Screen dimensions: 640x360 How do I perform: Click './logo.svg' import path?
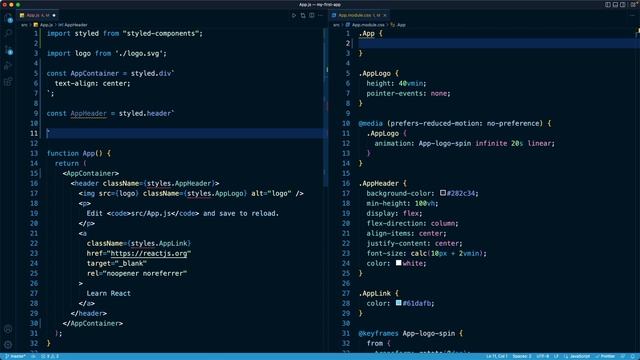pyautogui.click(x=139, y=53)
